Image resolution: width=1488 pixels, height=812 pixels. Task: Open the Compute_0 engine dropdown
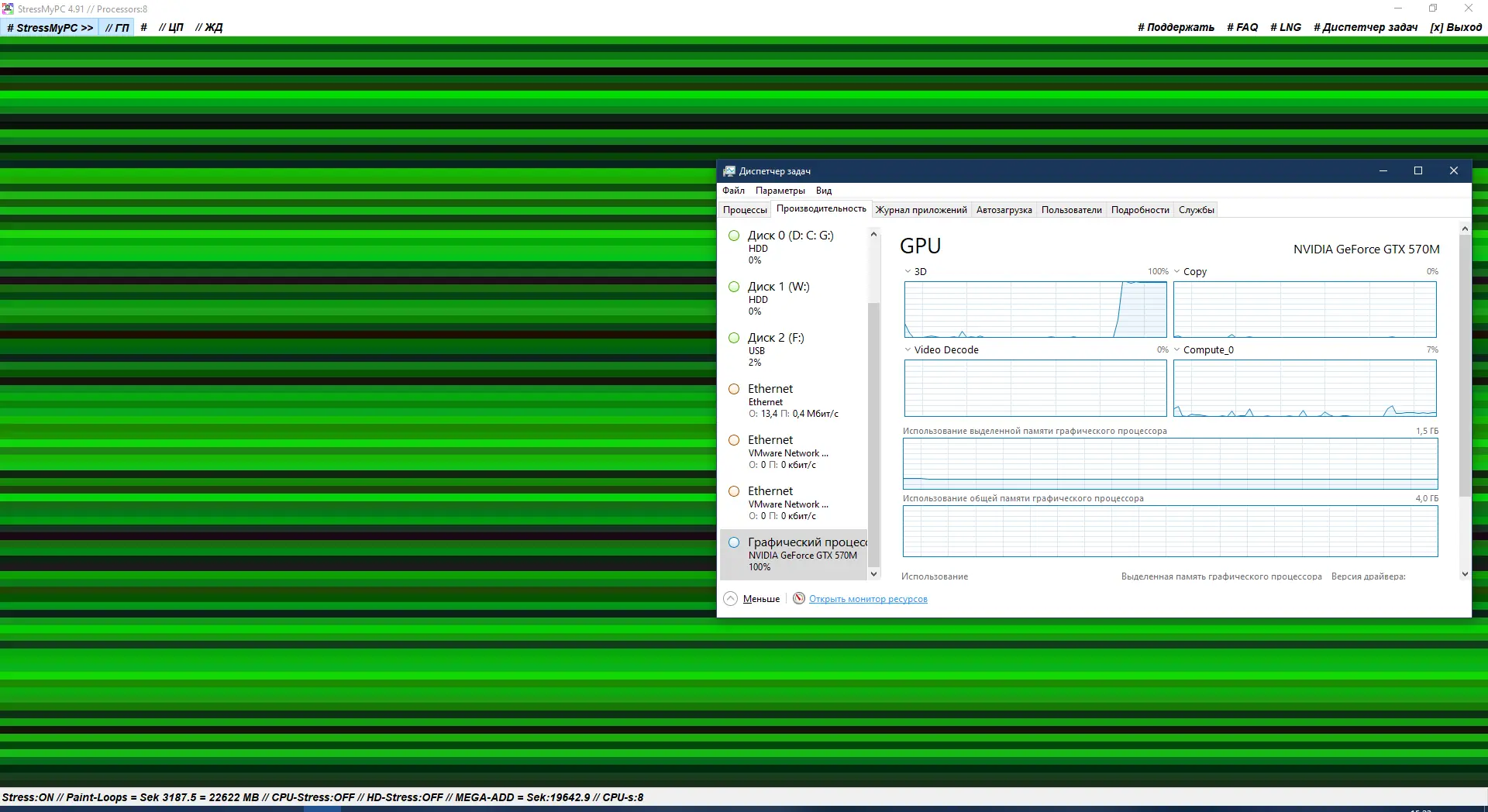pos(1176,350)
